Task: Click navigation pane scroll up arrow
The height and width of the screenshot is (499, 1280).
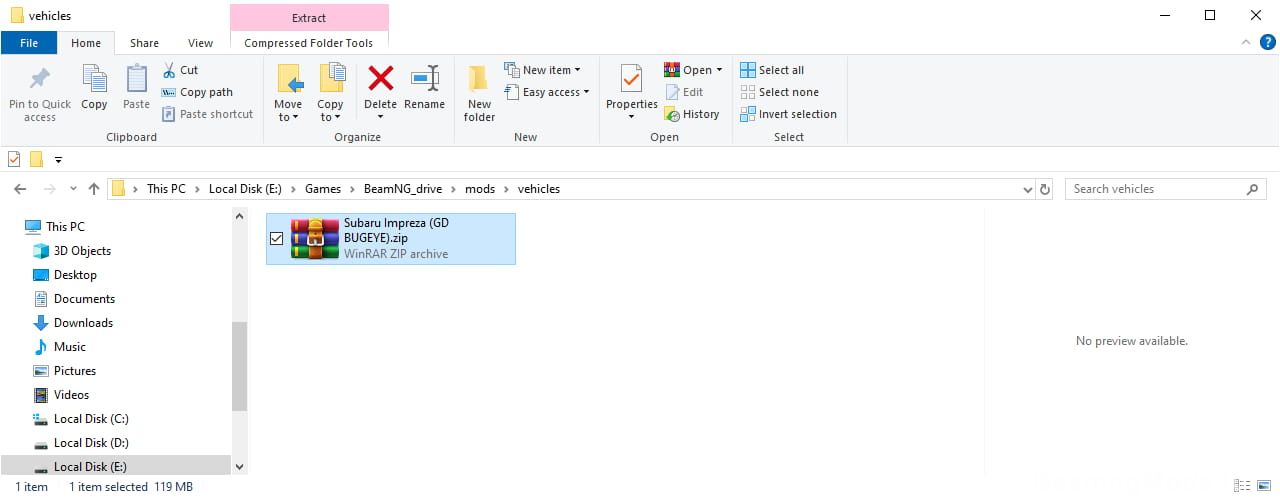Action: click(239, 215)
